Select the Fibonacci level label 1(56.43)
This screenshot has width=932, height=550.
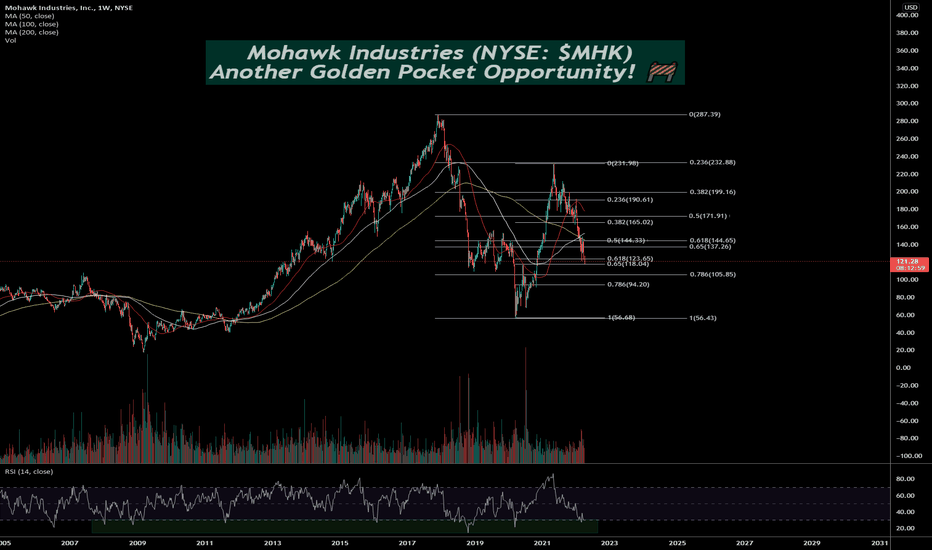pos(703,318)
